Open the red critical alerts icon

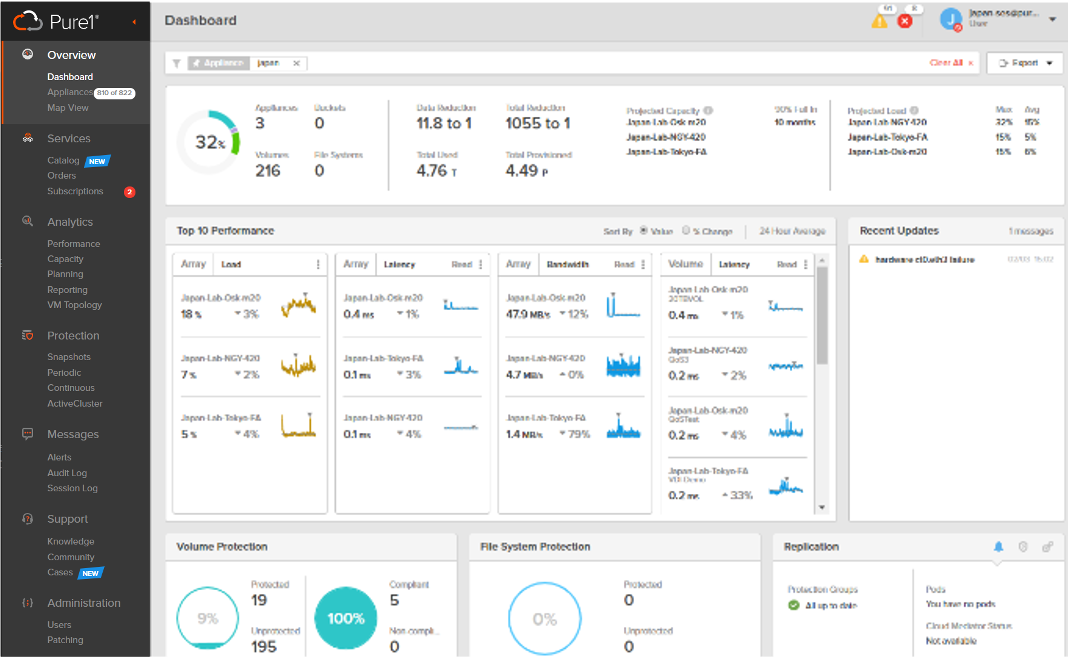click(x=905, y=21)
